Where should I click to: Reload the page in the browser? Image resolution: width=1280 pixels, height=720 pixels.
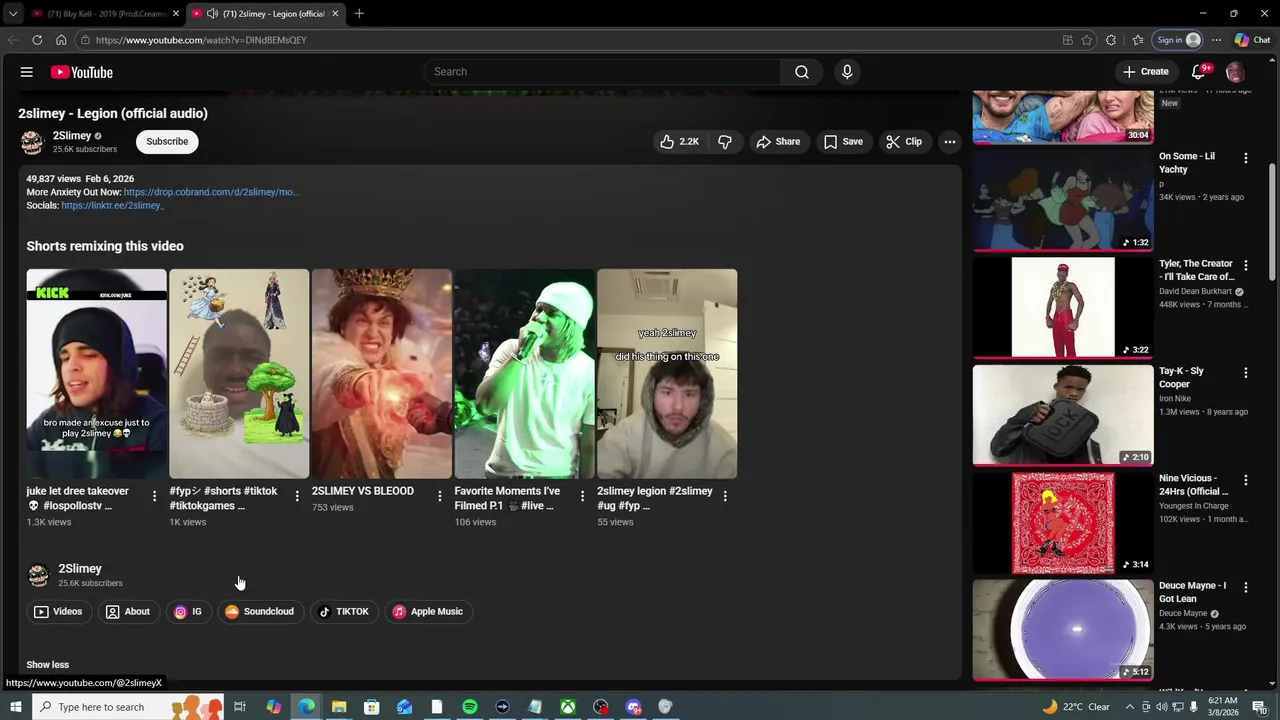point(37,40)
